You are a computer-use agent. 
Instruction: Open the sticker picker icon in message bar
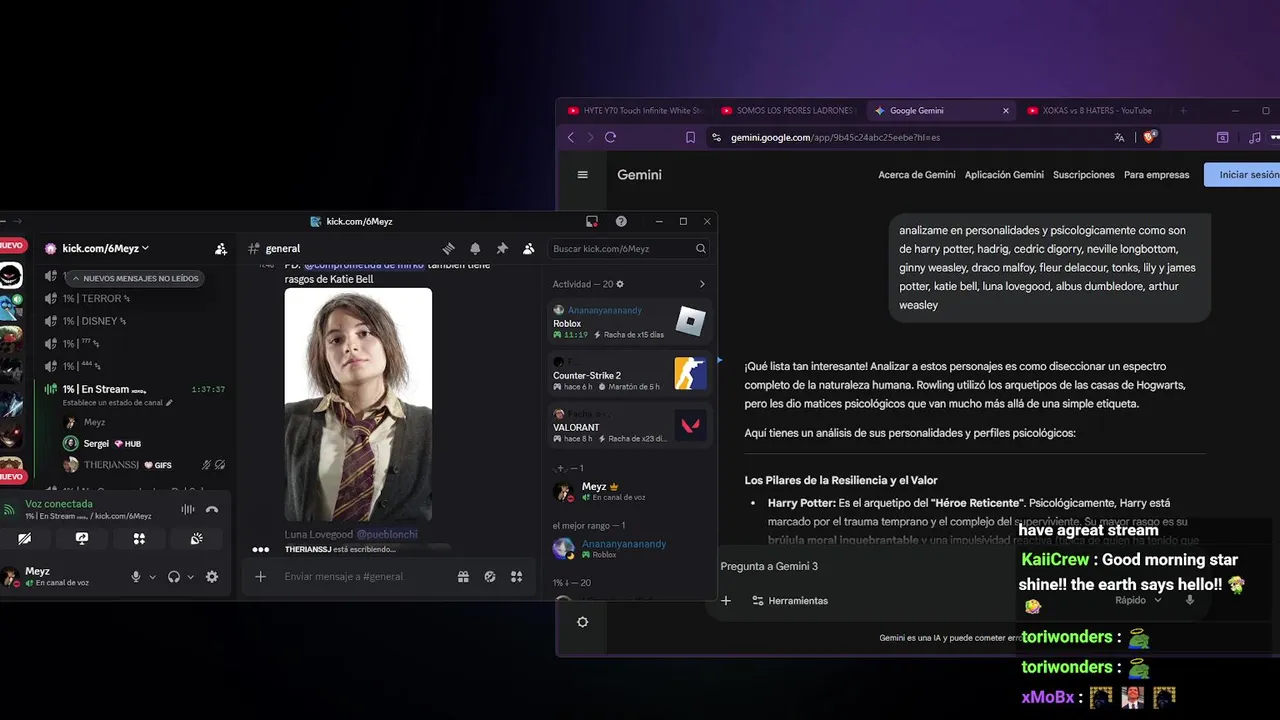(490, 576)
